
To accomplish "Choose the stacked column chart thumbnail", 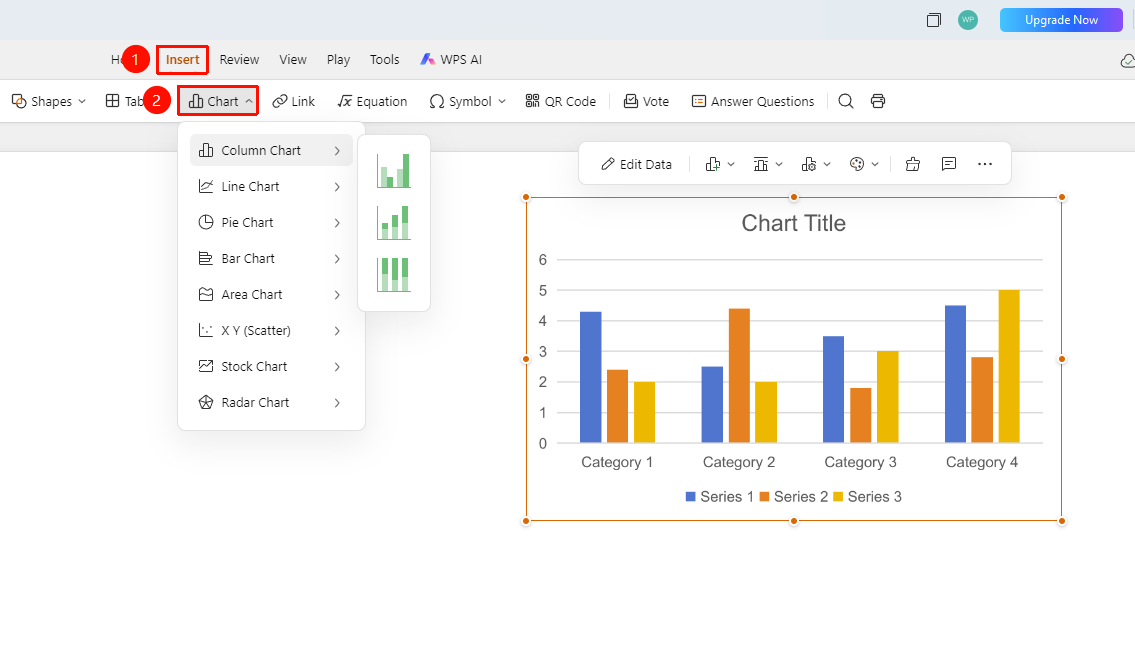I will (x=394, y=223).
